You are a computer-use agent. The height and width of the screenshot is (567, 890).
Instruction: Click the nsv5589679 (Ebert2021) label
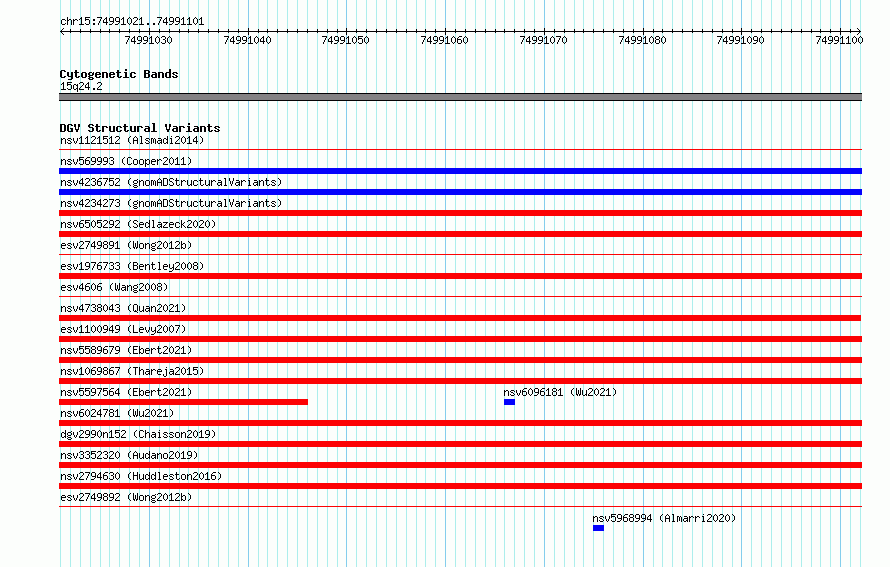click(126, 350)
